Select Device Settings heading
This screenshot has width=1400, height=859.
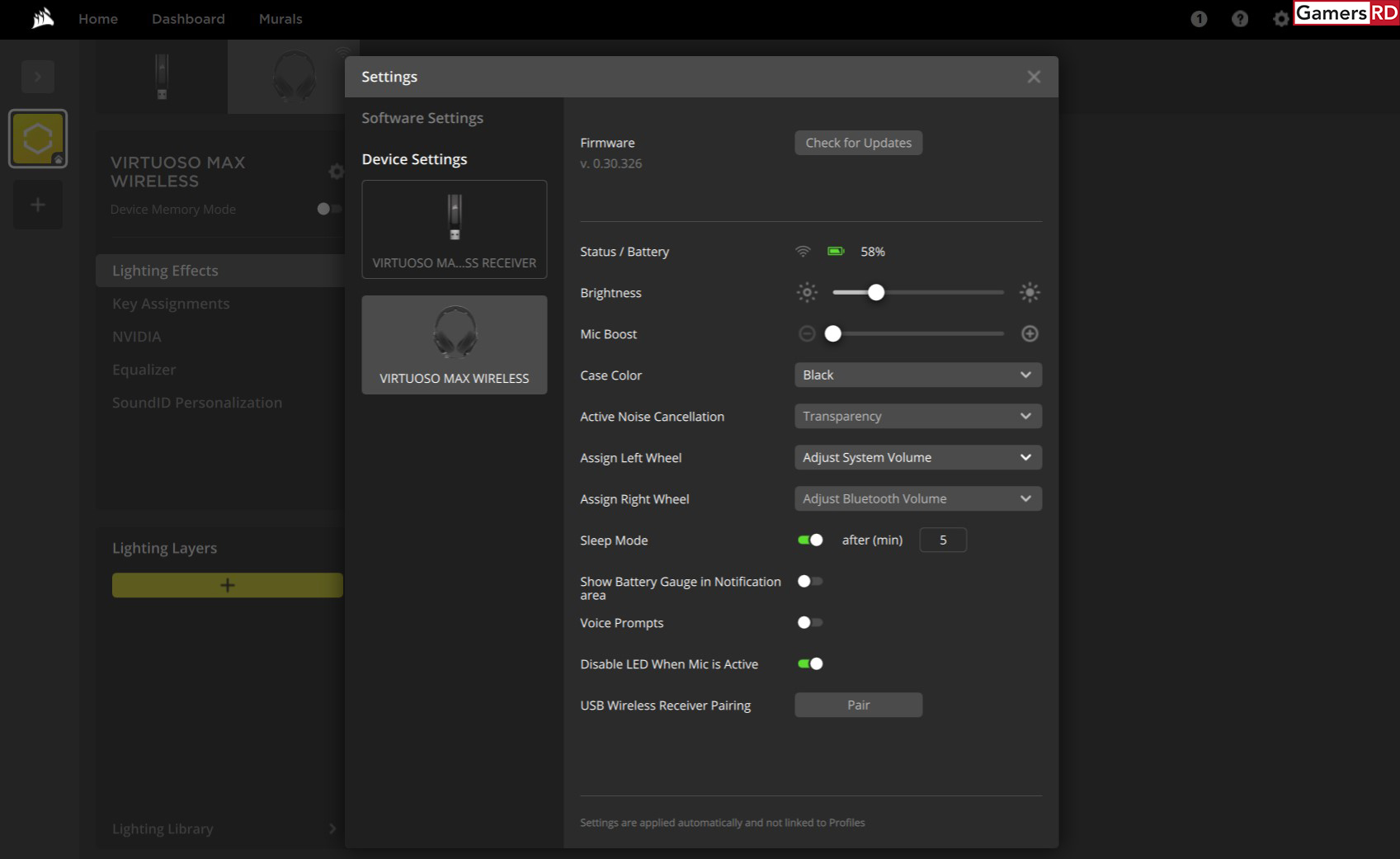tap(414, 159)
